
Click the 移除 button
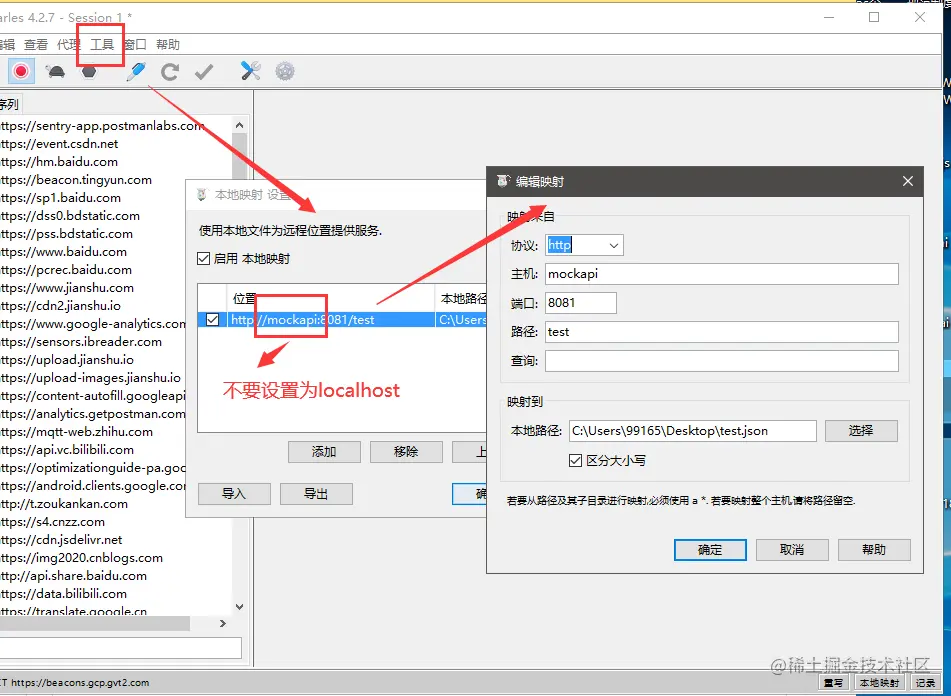[406, 452]
